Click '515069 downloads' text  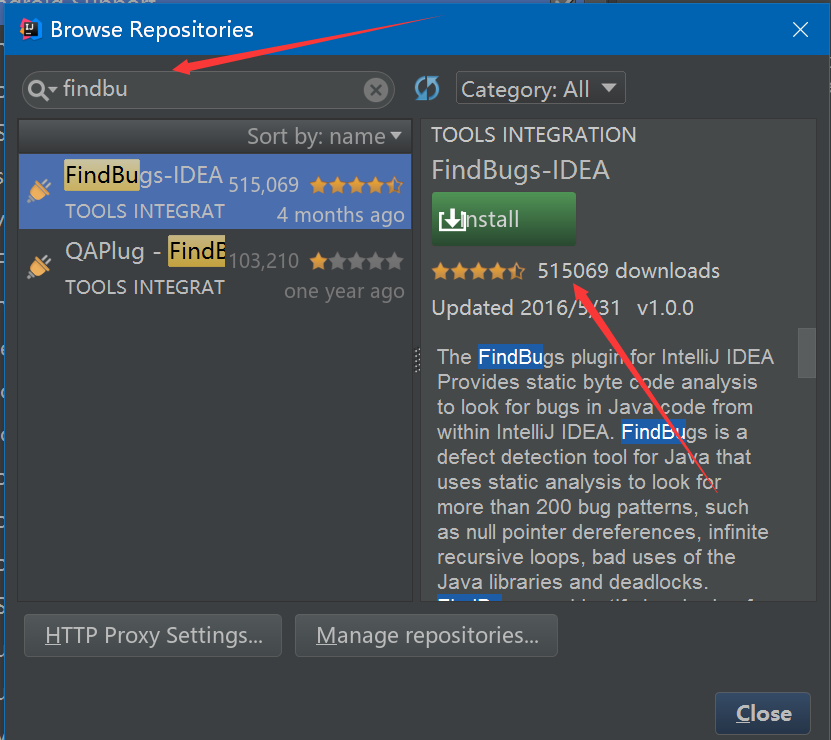(x=629, y=271)
